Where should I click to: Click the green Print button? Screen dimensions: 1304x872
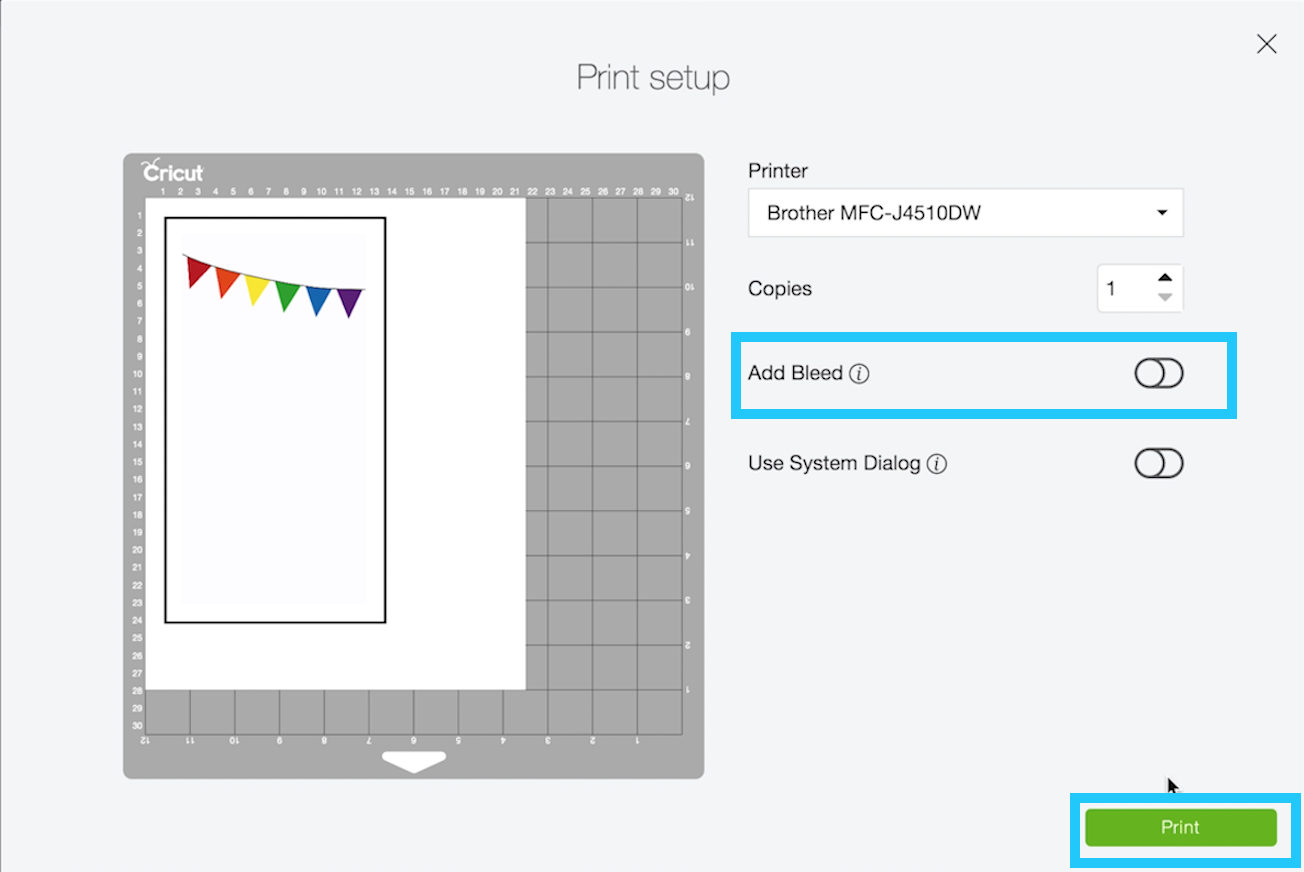pos(1180,827)
